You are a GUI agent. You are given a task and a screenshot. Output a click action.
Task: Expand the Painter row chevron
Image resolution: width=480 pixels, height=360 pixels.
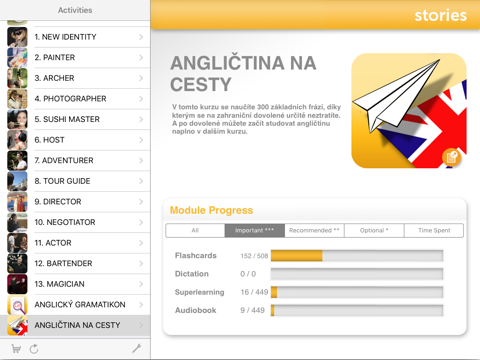[x=141, y=58]
